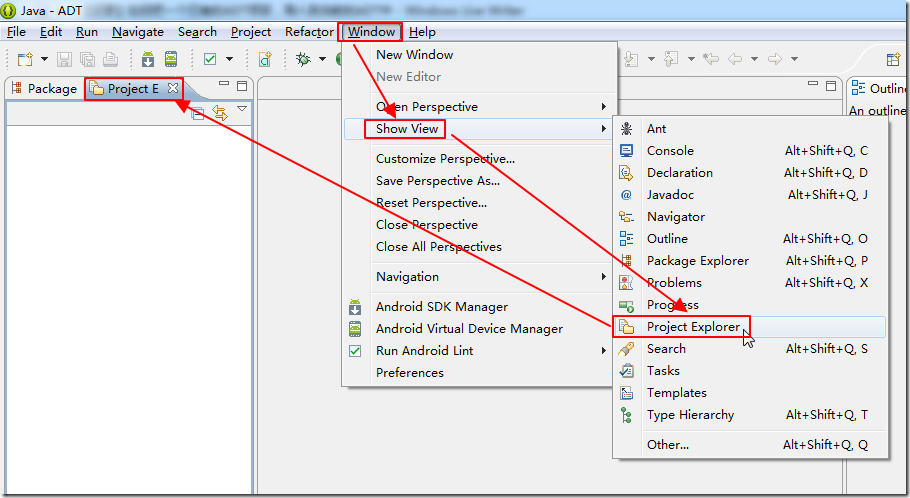Choose Other... in the Show View submenu
The width and height of the screenshot is (910, 498).
[x=750, y=445]
